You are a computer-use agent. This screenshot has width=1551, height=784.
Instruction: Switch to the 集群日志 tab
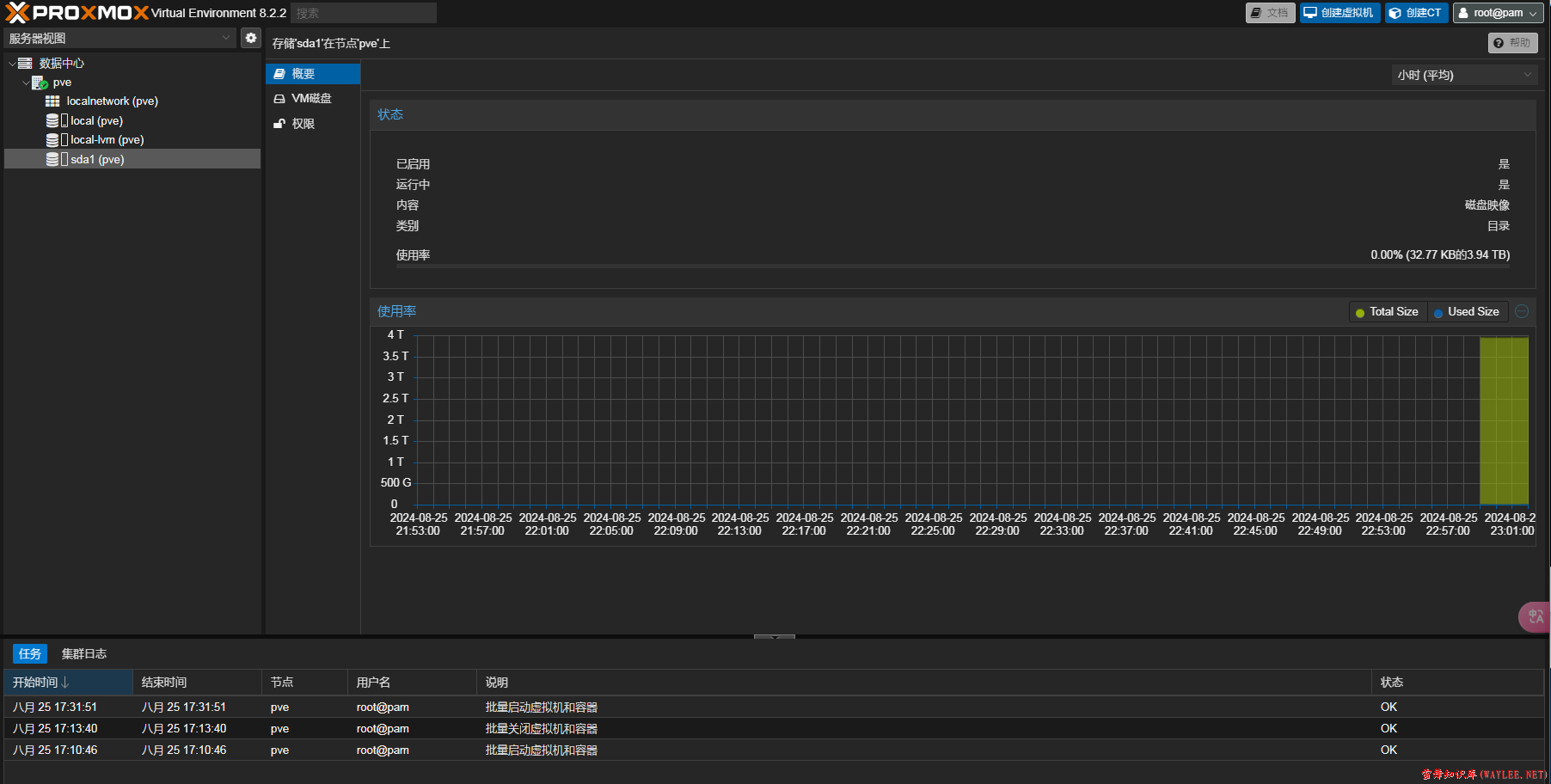point(84,654)
